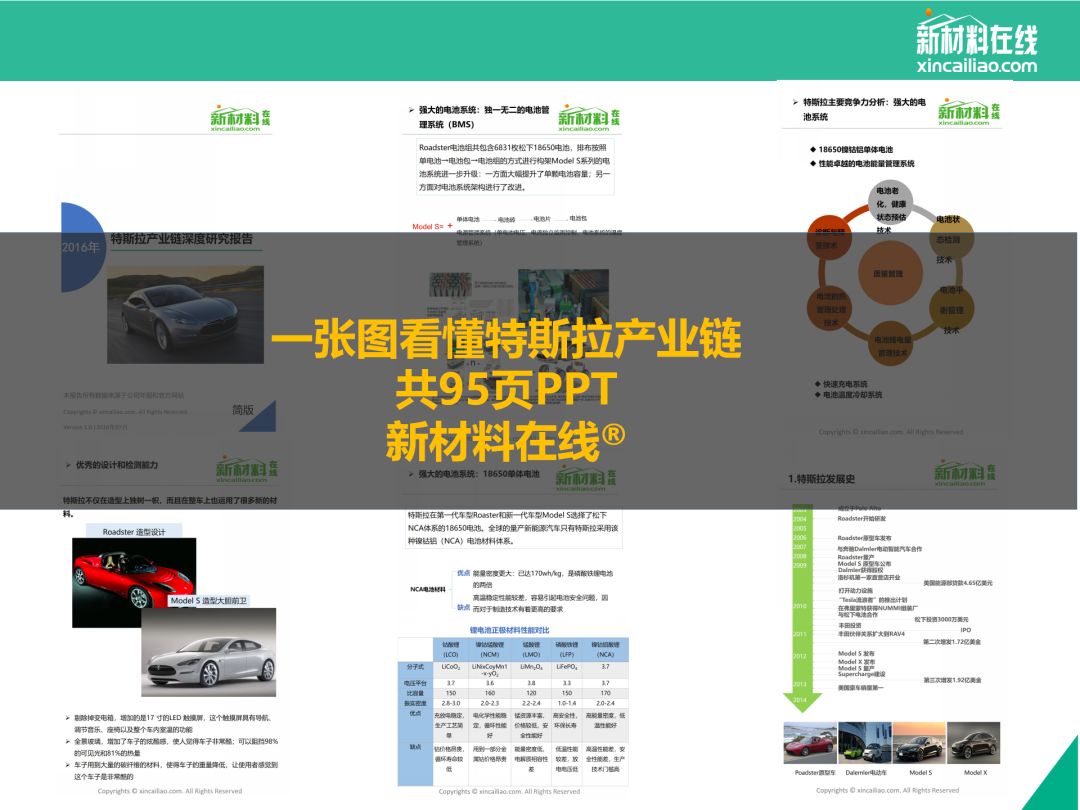The height and width of the screenshot is (810, 1080).
Task: Click the logo on the design capability slide
Action: click(247, 468)
